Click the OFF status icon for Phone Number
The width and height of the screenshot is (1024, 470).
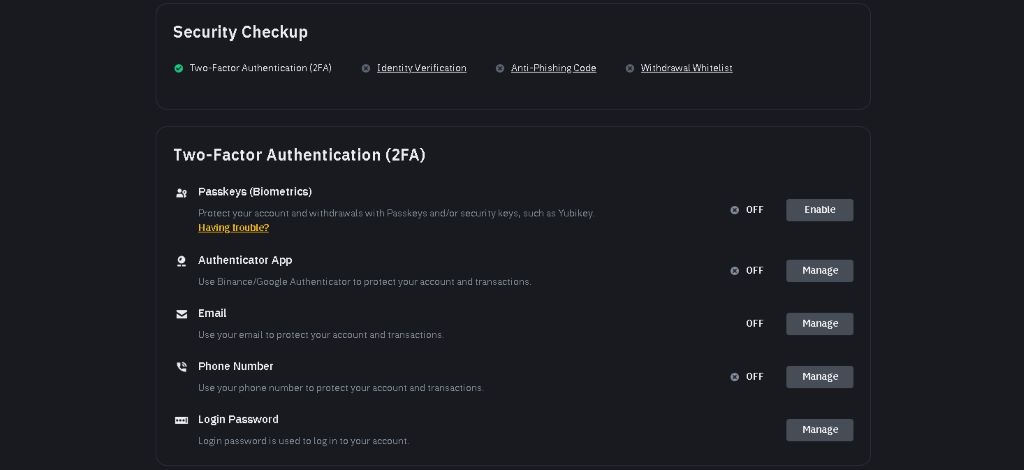[735, 377]
